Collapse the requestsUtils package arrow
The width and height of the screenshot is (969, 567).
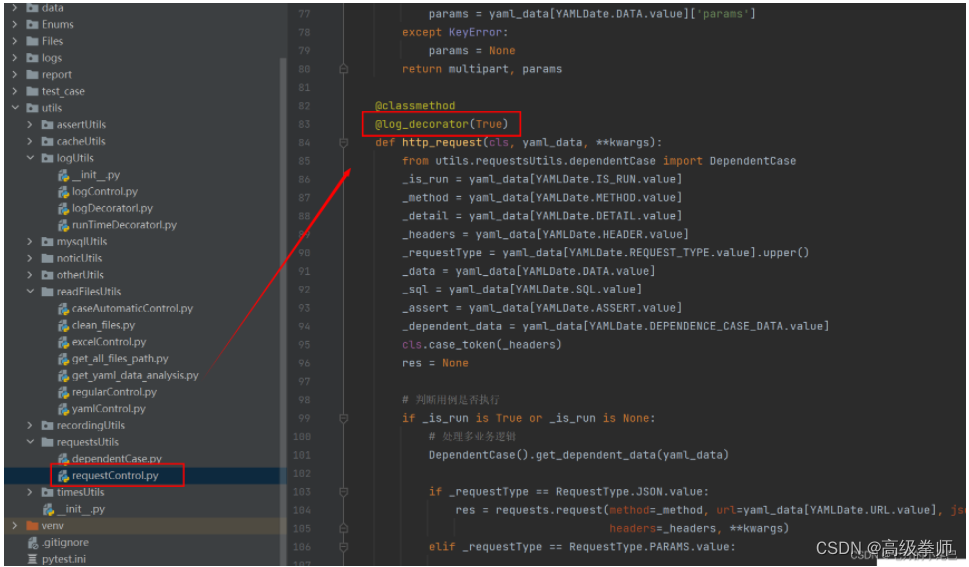[x=30, y=441]
